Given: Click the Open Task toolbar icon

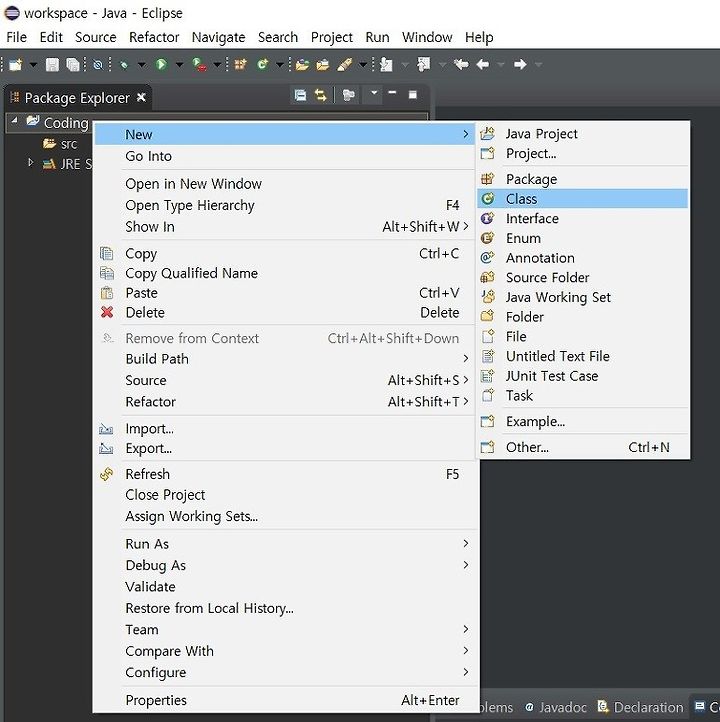Looking at the screenshot, I should tap(323, 64).
